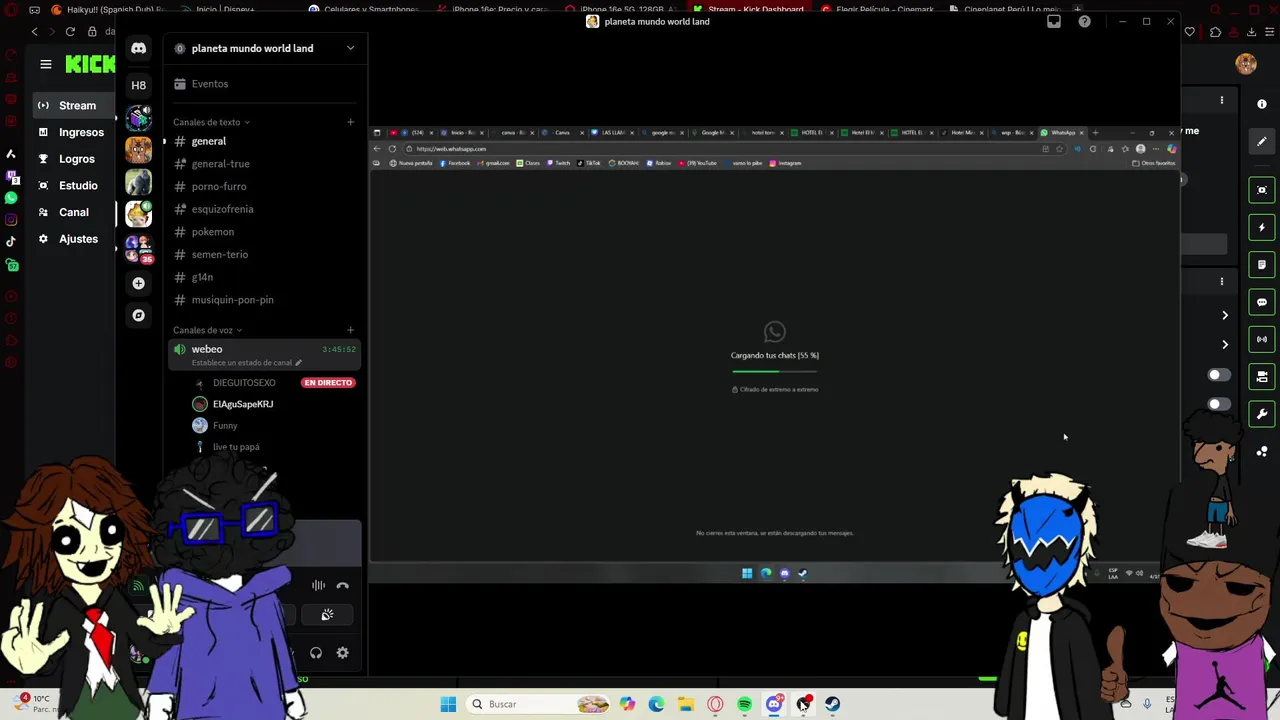The height and width of the screenshot is (720, 1280).
Task: Open Steam from the Windows taskbar
Action: [832, 704]
